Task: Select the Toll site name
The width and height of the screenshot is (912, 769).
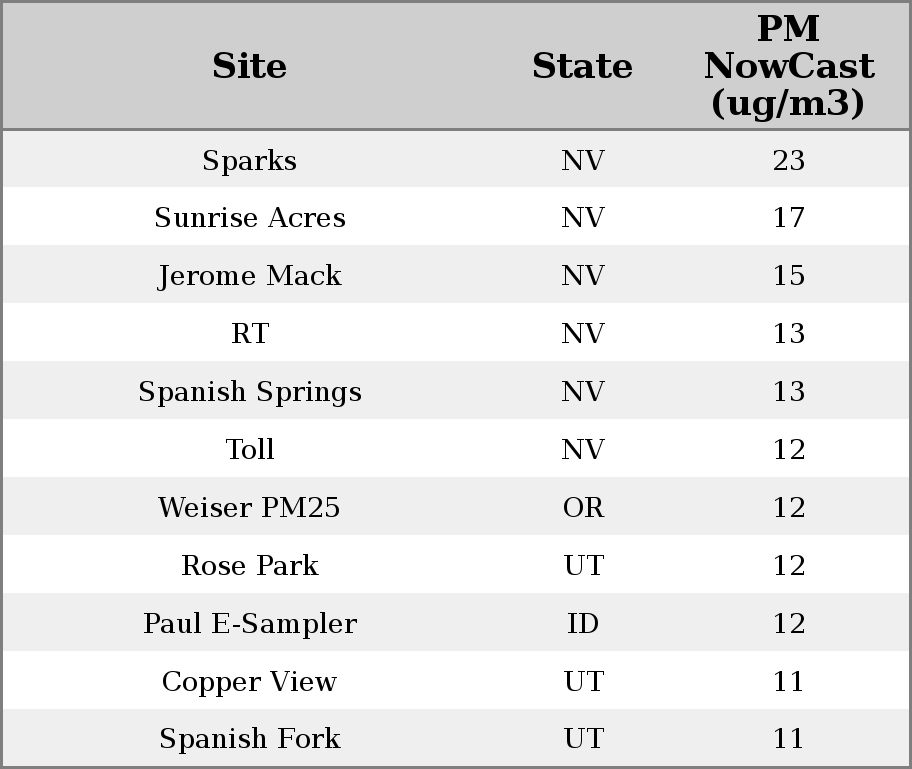Action: coord(249,450)
